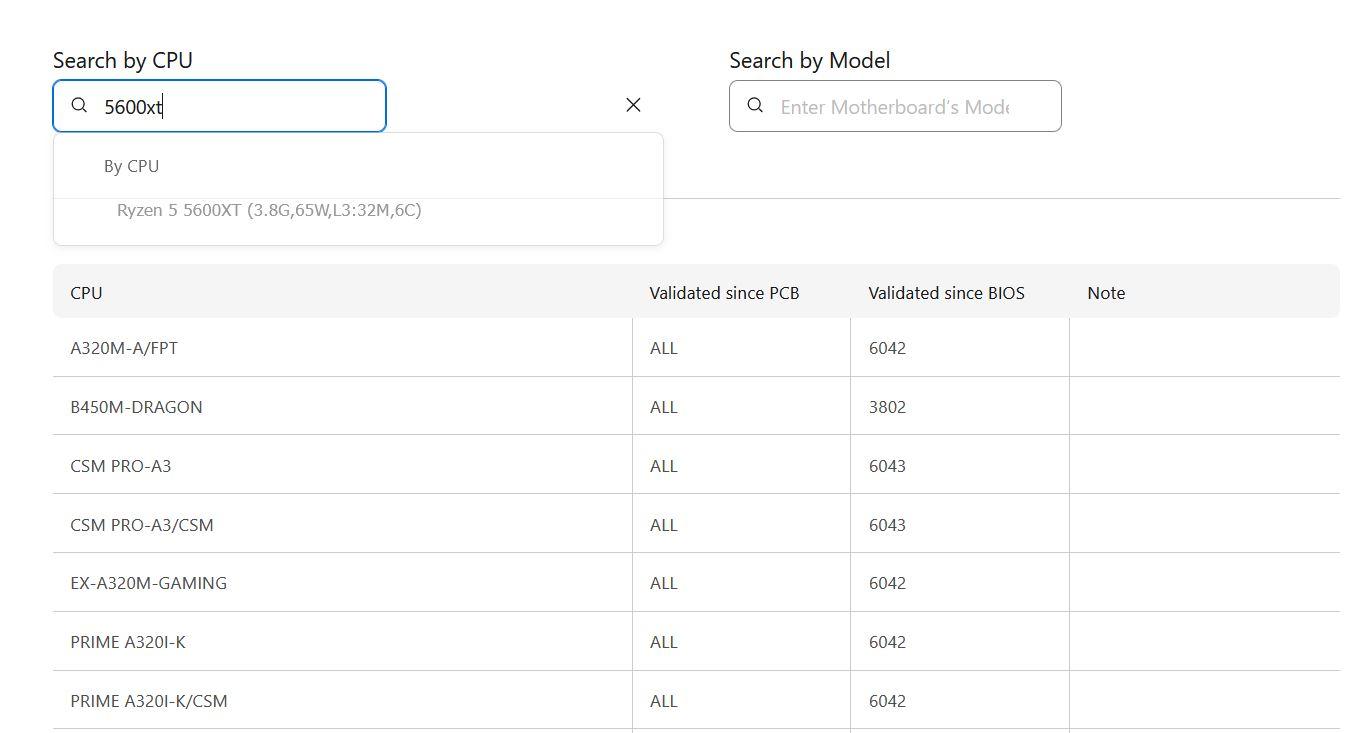This screenshot has height=733, width=1359.
Task: Click Validated since BIOS column header
Action: point(946,293)
